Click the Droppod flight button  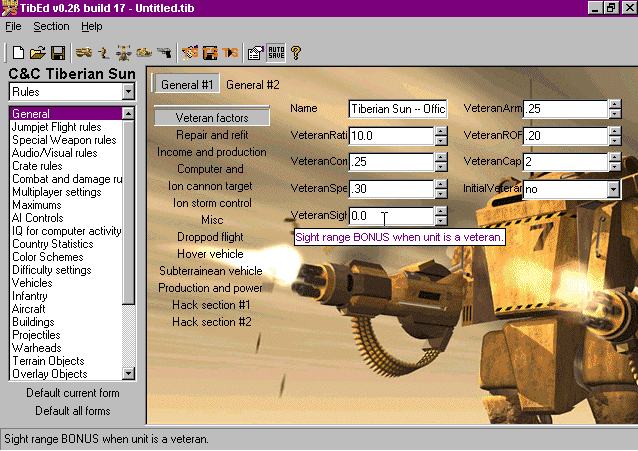point(212,237)
